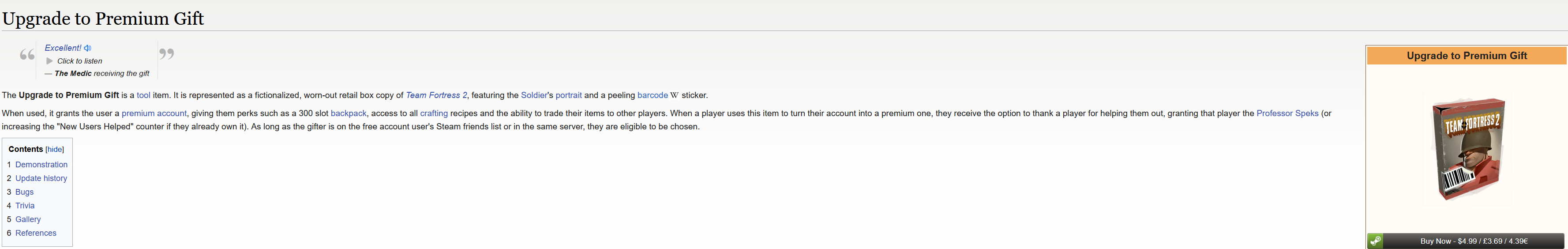Follow the Soldier link
The width and height of the screenshot is (1568, 249).
(534, 95)
